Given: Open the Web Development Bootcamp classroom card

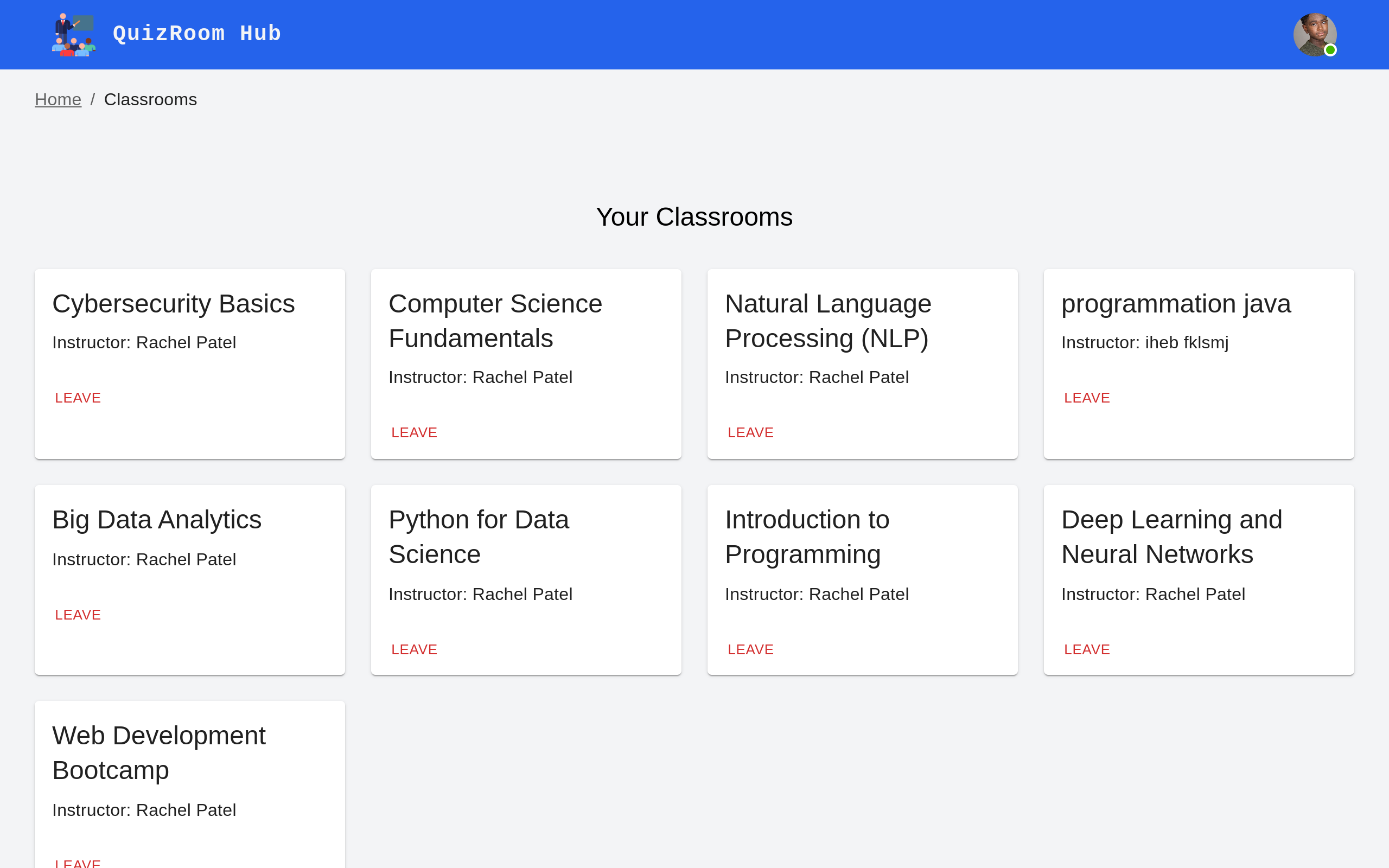Looking at the screenshot, I should pyautogui.click(x=159, y=752).
